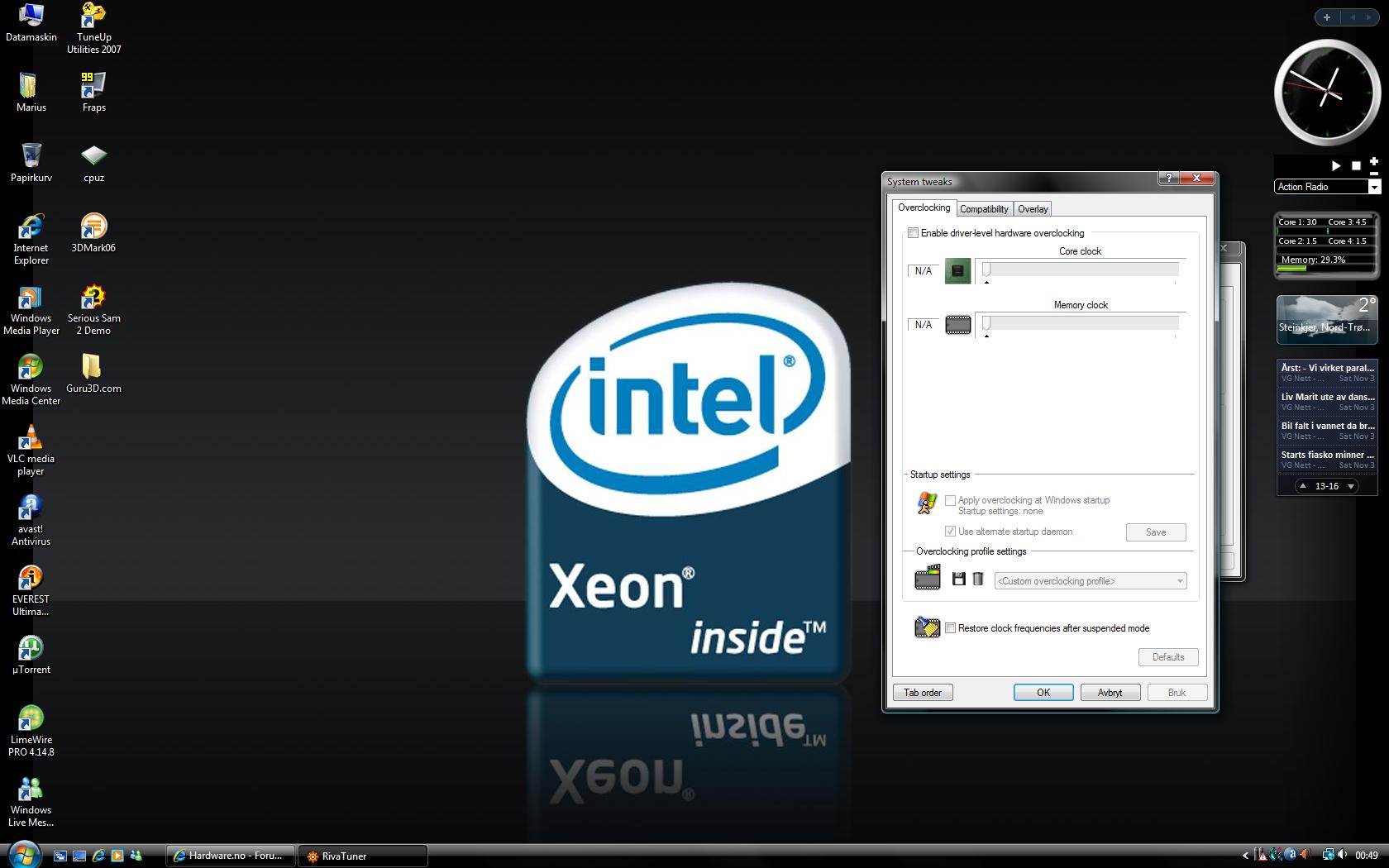Select the Marius folder icon
The image size is (1389, 868).
pyautogui.click(x=31, y=92)
